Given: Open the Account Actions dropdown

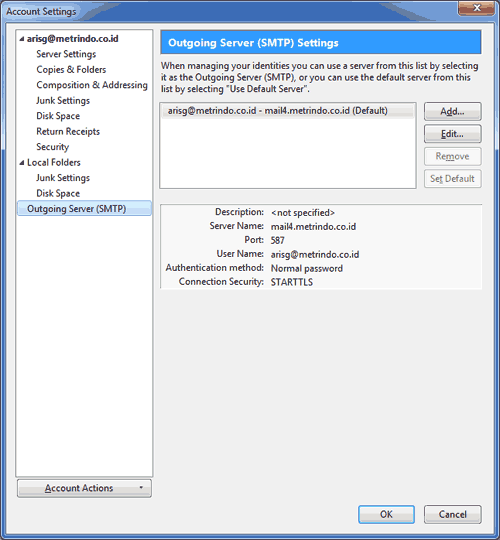Looking at the screenshot, I should click(x=84, y=488).
